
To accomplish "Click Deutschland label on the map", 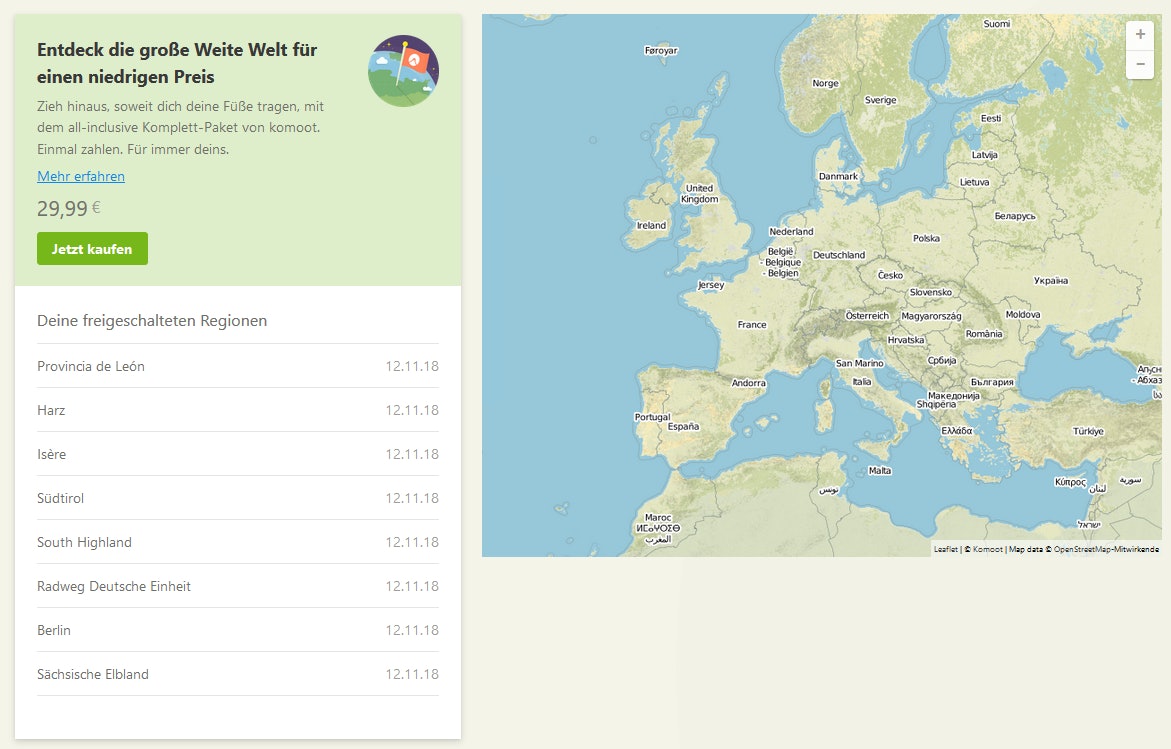I will (x=839, y=255).
